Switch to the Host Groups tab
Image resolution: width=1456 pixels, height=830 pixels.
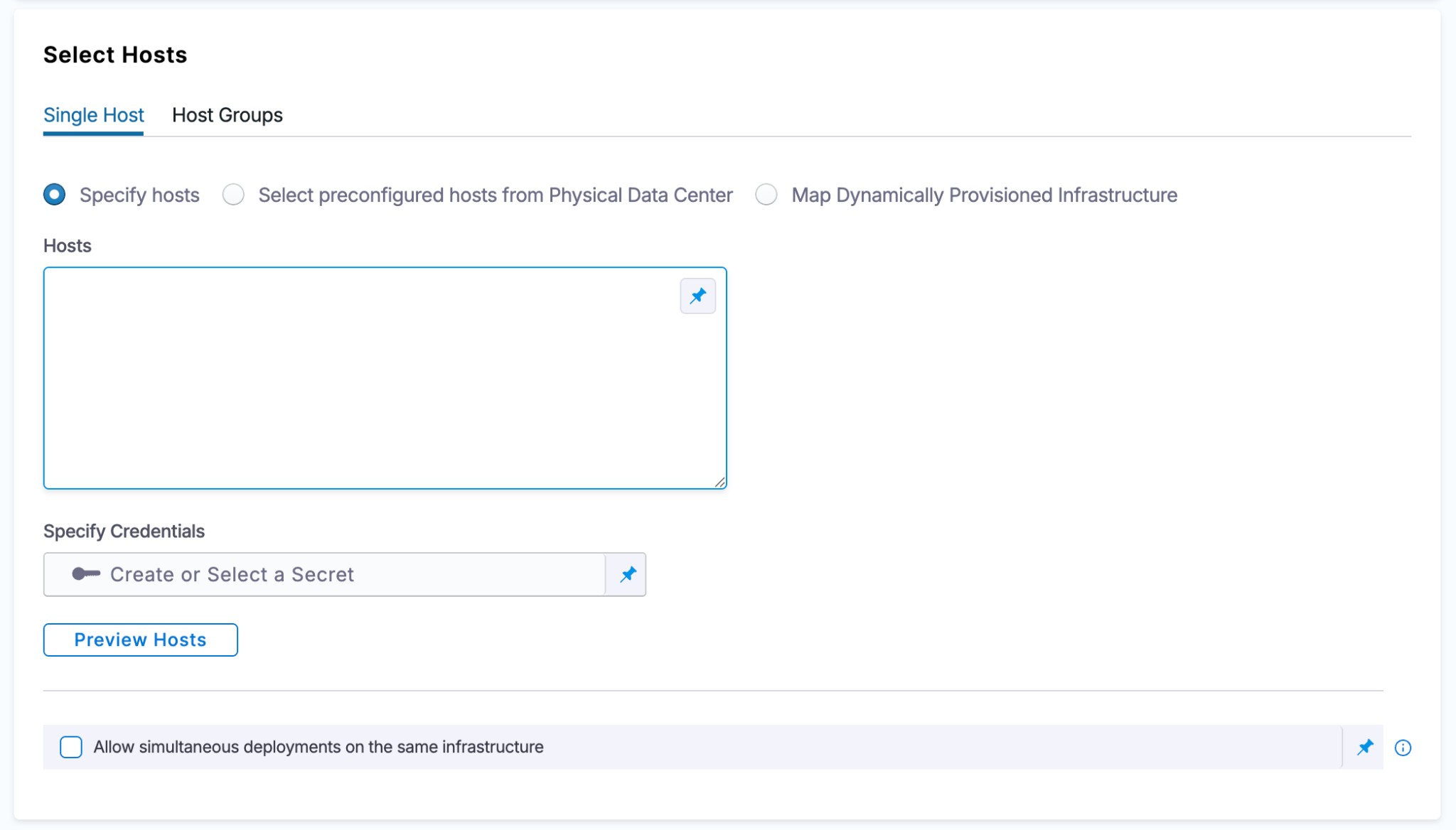227,115
